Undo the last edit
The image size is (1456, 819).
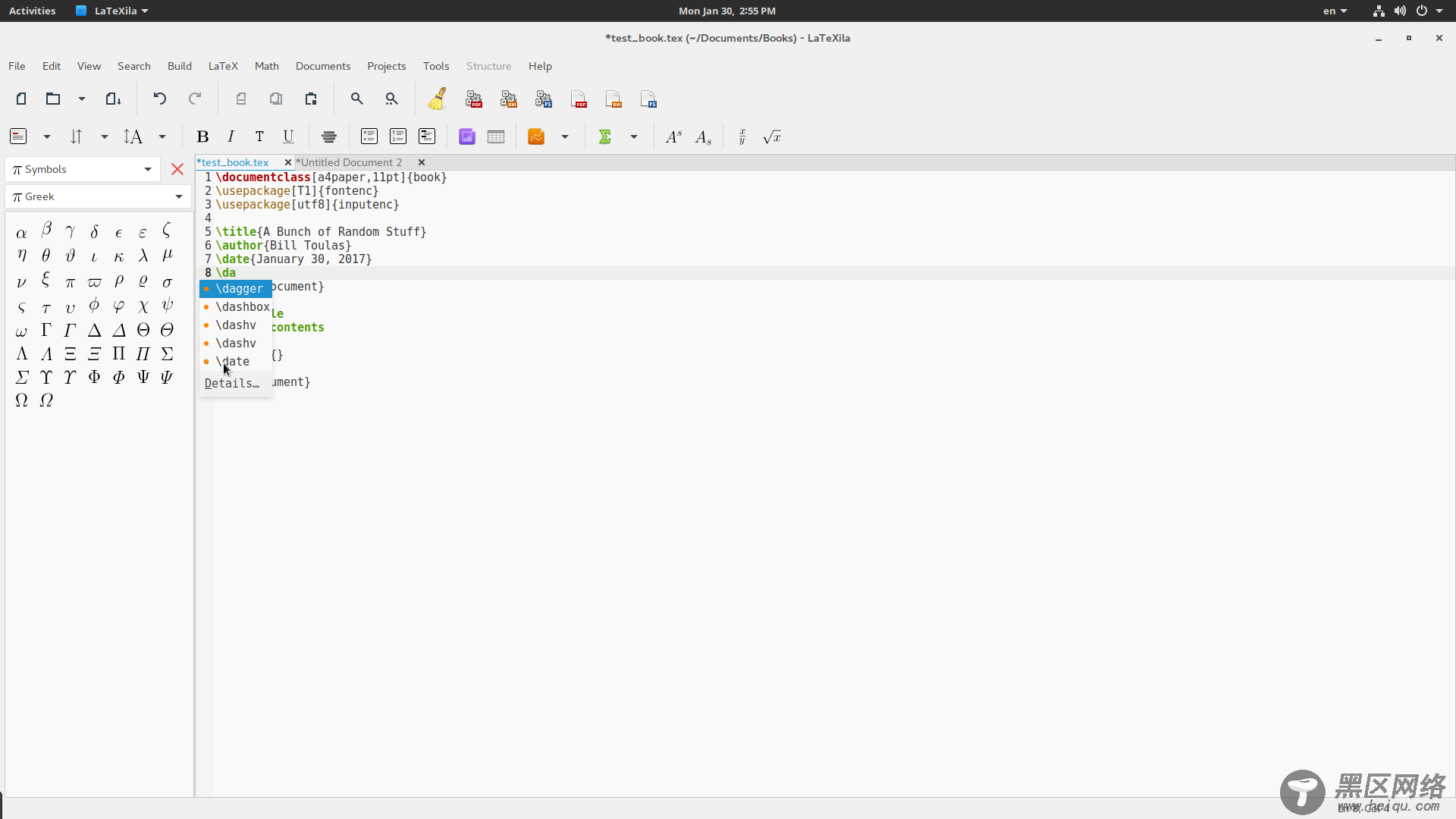pos(159,99)
